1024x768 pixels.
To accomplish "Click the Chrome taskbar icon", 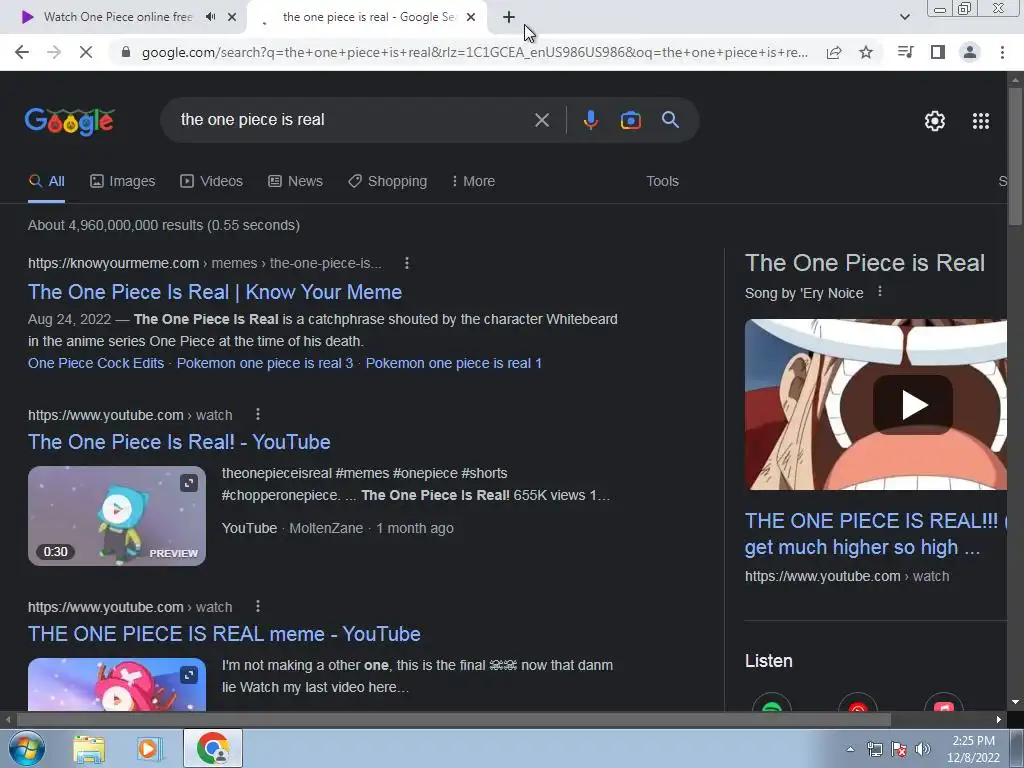I will (x=213, y=748).
